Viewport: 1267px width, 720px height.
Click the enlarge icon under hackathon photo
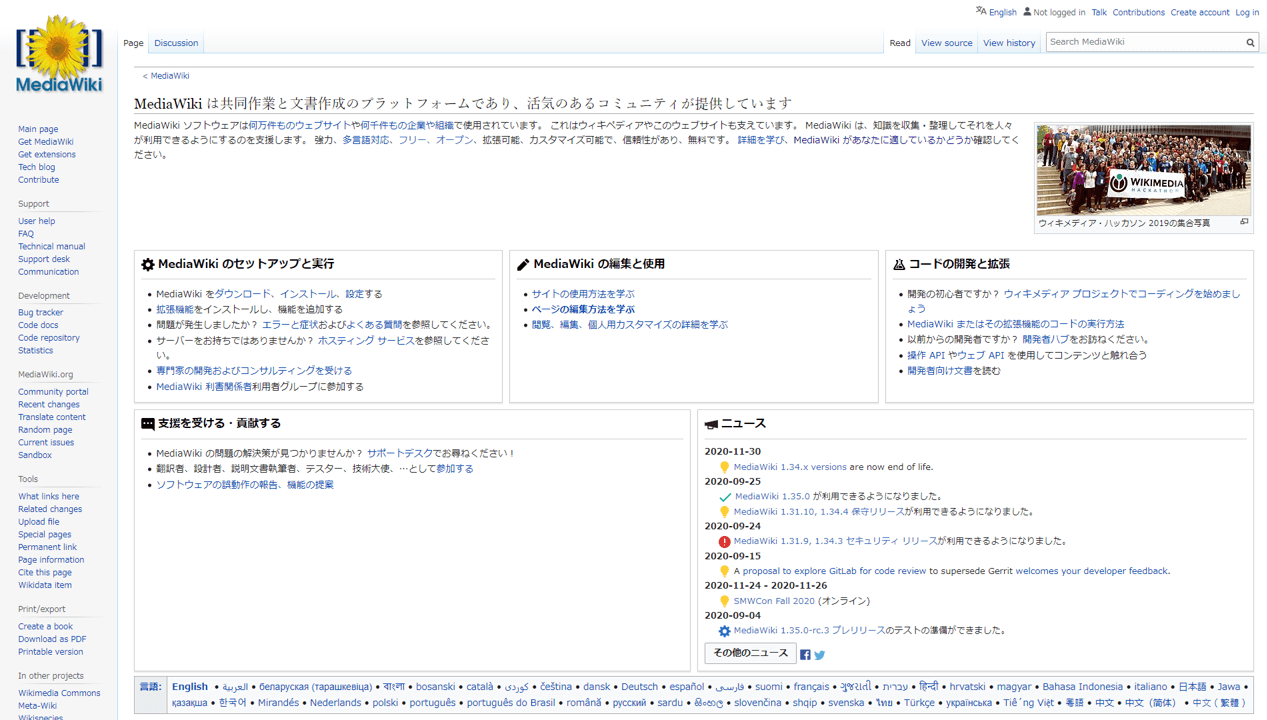[1244, 222]
